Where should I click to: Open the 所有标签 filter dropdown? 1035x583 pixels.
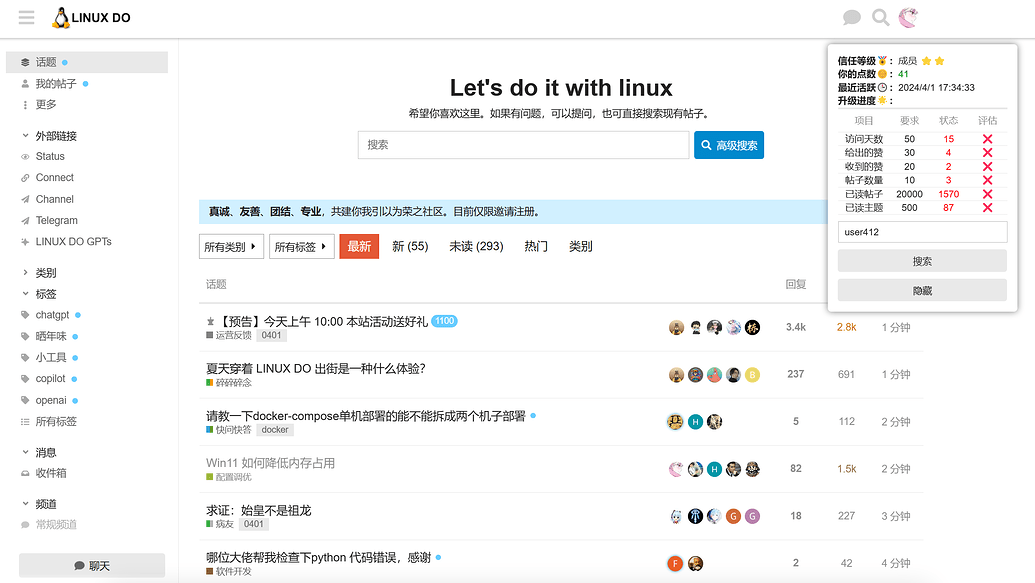point(302,246)
